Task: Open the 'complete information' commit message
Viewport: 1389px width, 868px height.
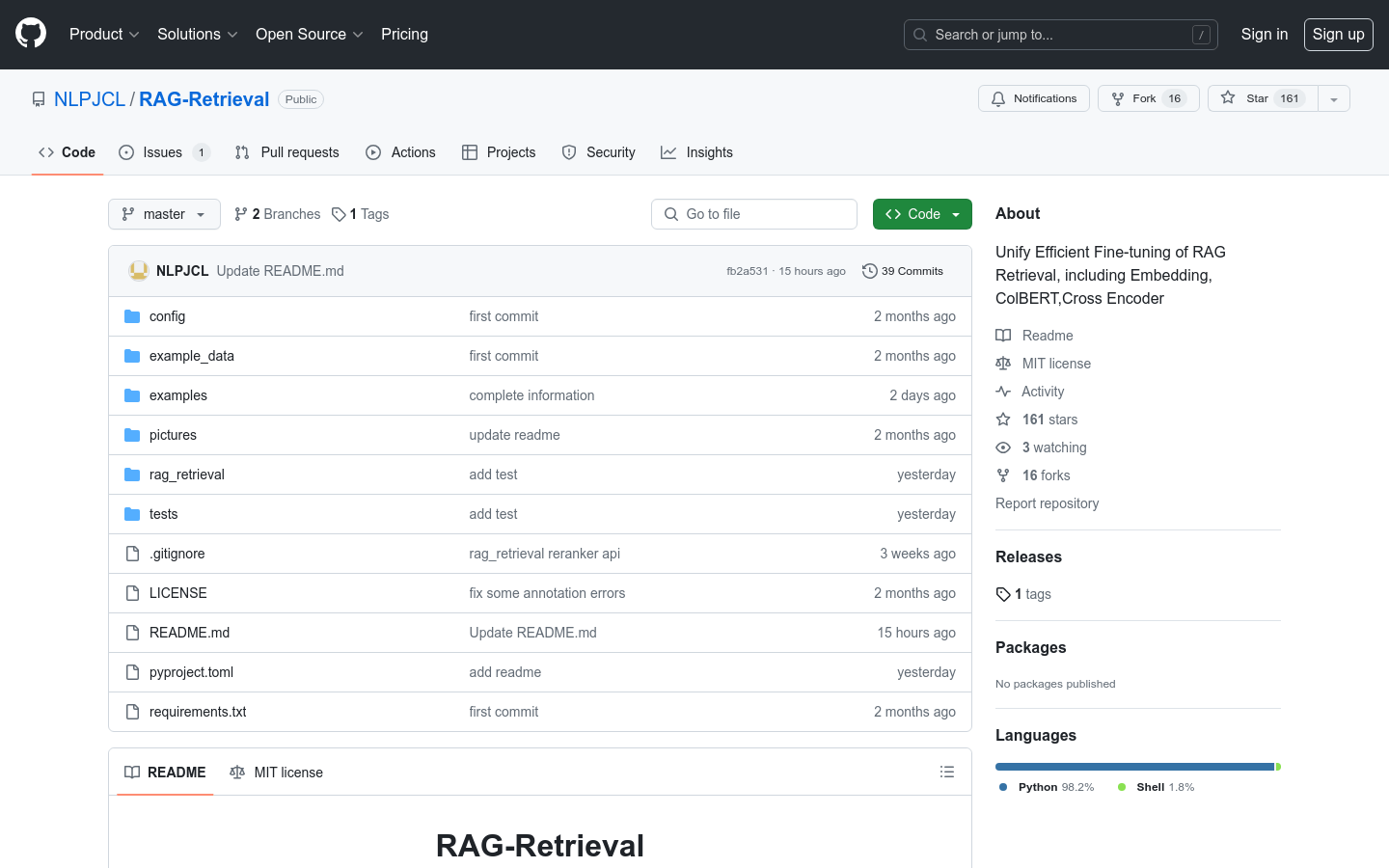Action: (531, 395)
